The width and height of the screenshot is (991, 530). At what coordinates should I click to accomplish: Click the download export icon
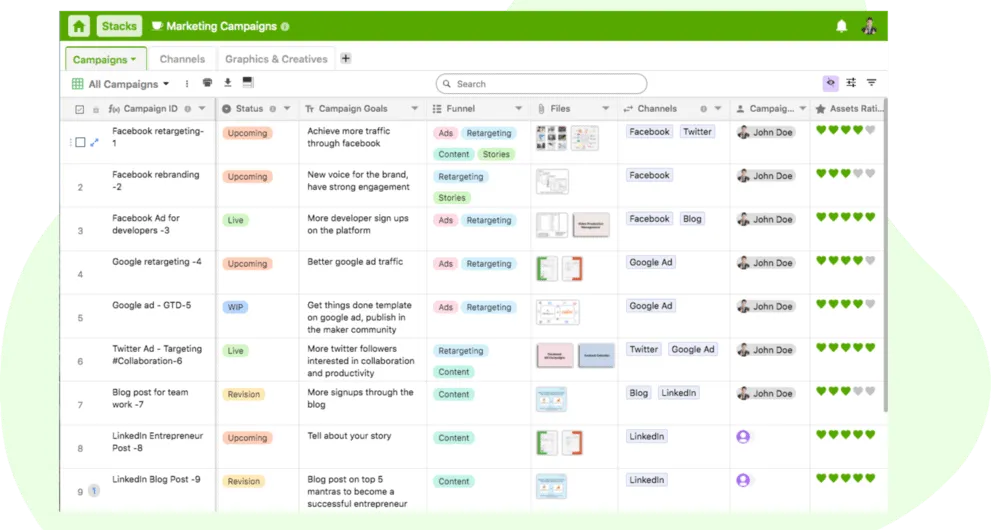click(228, 83)
